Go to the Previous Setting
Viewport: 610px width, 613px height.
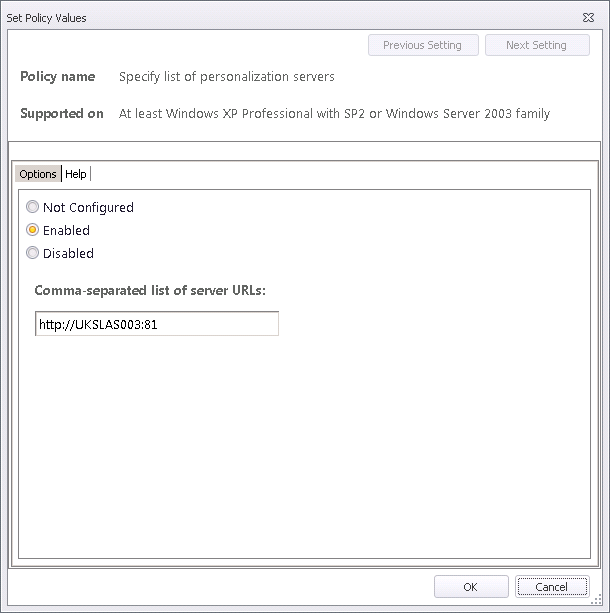coord(423,45)
